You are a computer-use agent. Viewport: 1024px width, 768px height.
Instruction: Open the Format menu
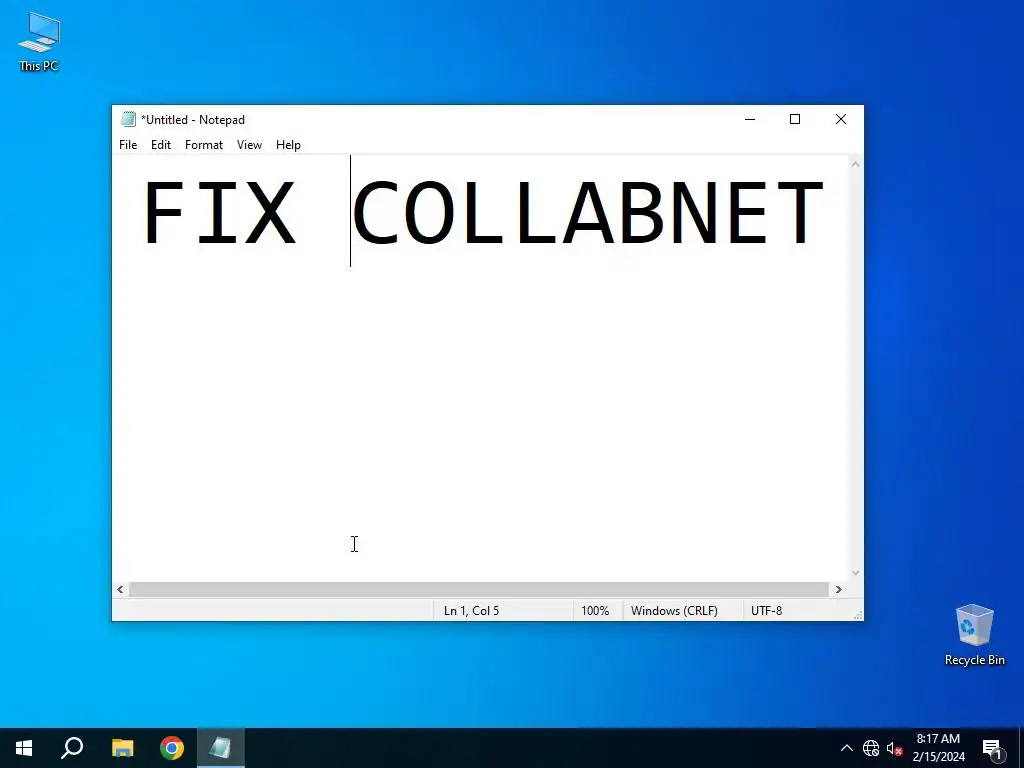(x=204, y=145)
